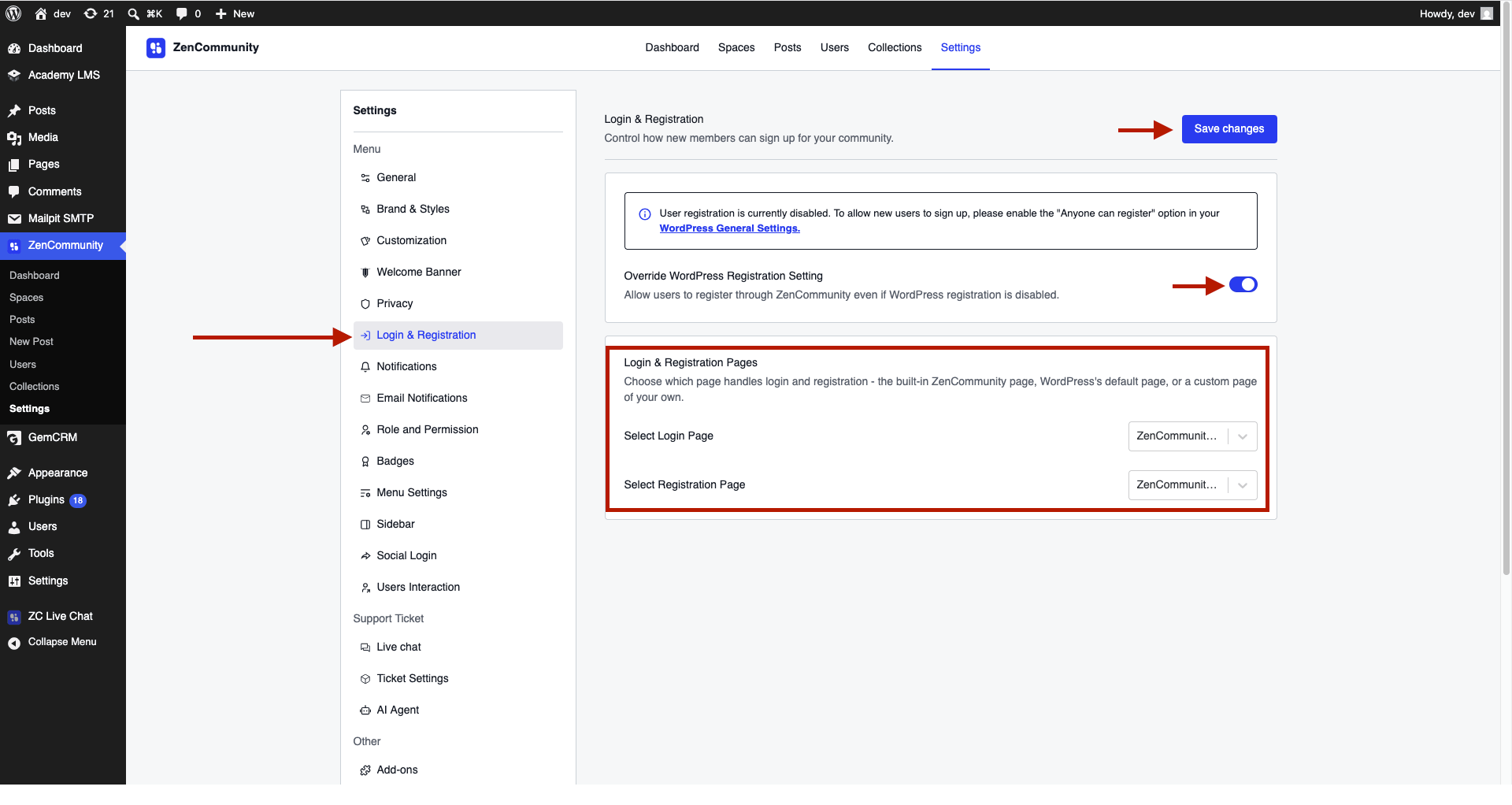This screenshot has height=805, width=1512.
Task: Open the New button in admin bar
Action: (235, 13)
